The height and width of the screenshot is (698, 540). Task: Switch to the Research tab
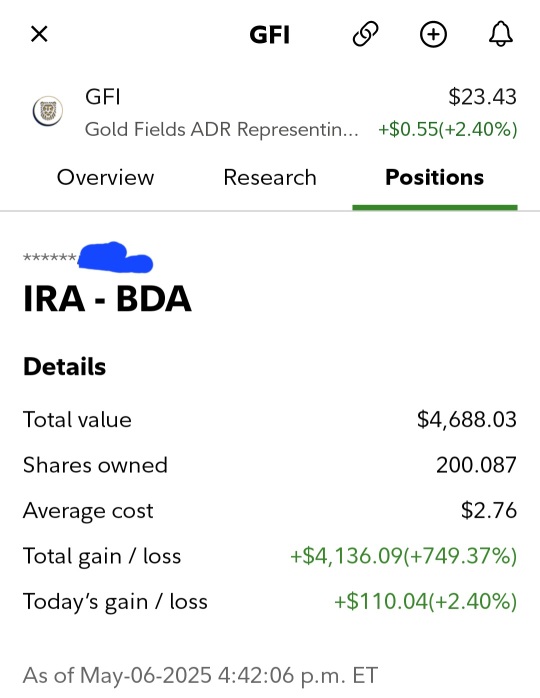coord(270,177)
